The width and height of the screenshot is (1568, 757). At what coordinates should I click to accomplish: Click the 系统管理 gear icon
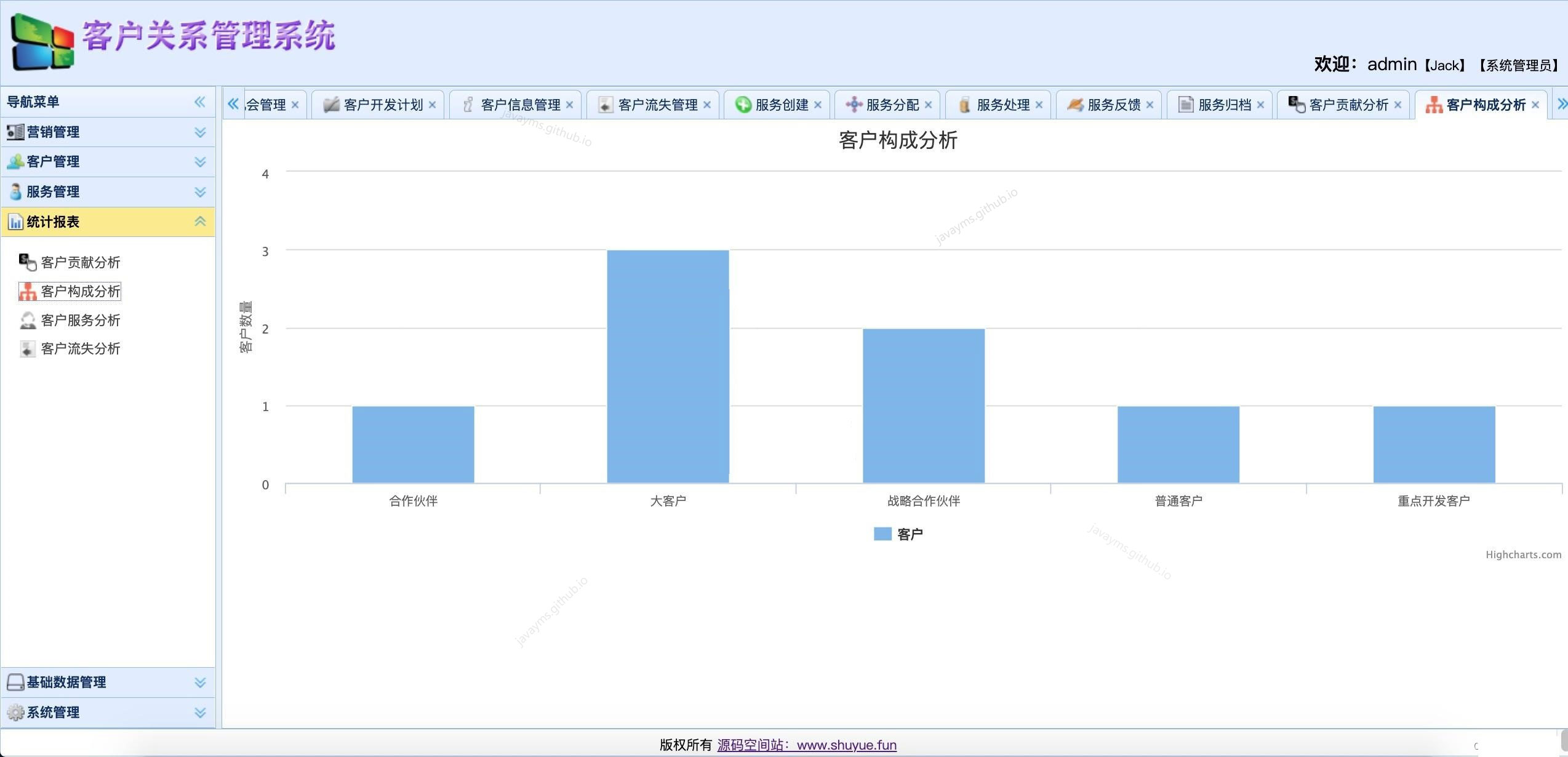(x=14, y=712)
